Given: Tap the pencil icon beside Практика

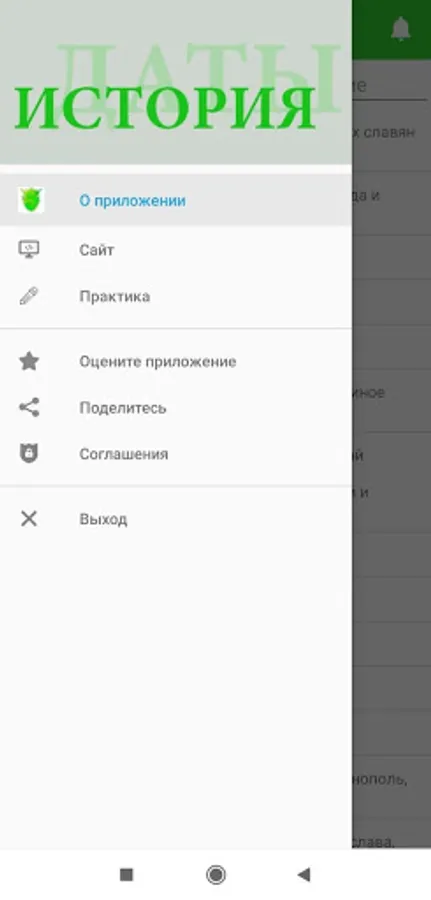Looking at the screenshot, I should coord(29,296).
